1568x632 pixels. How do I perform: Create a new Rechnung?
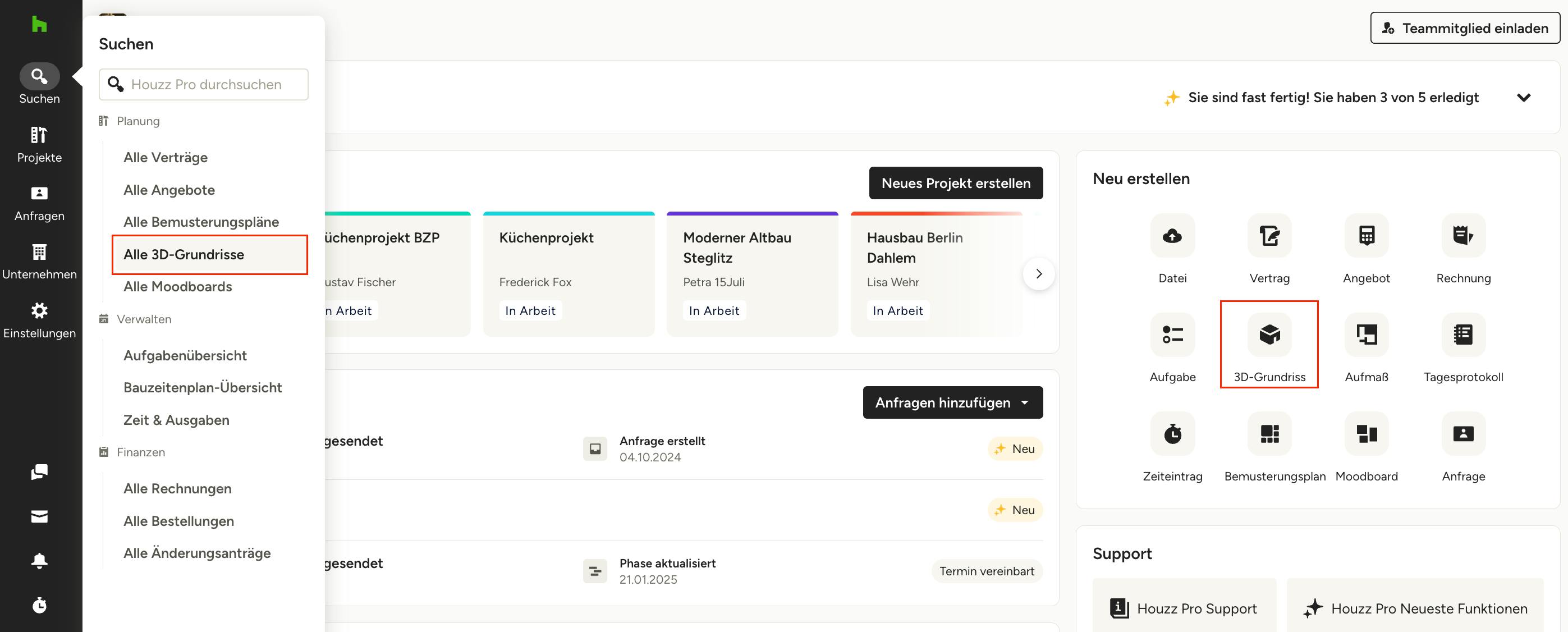pos(1462,236)
